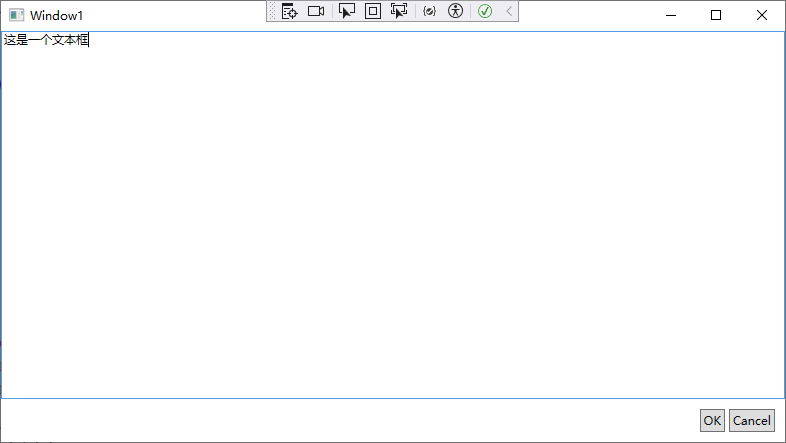Viewport: 786px width, 443px height.
Task: Click inside the text box with Chinese text
Action: pyautogui.click(x=393, y=215)
